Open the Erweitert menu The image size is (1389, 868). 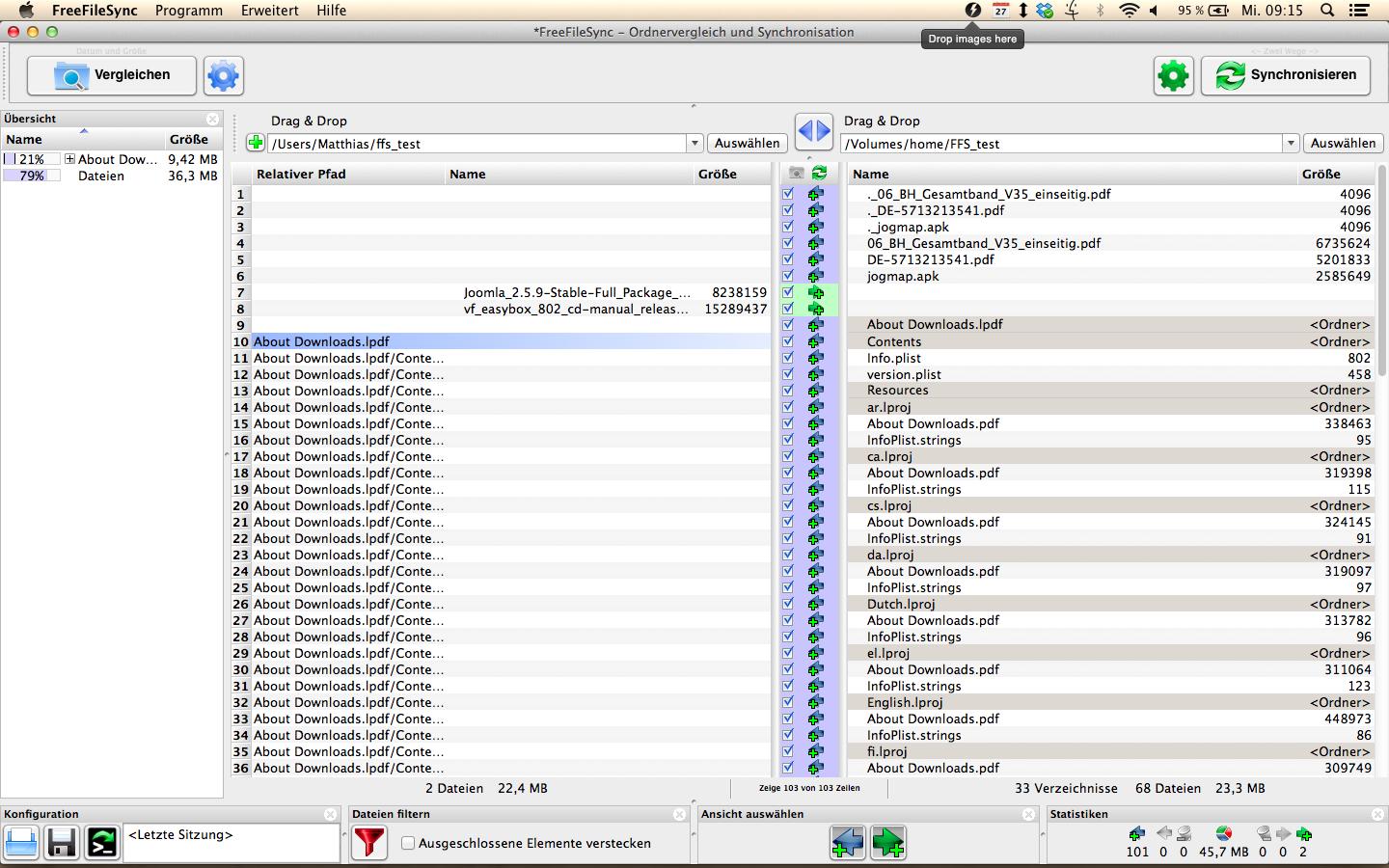point(269,11)
